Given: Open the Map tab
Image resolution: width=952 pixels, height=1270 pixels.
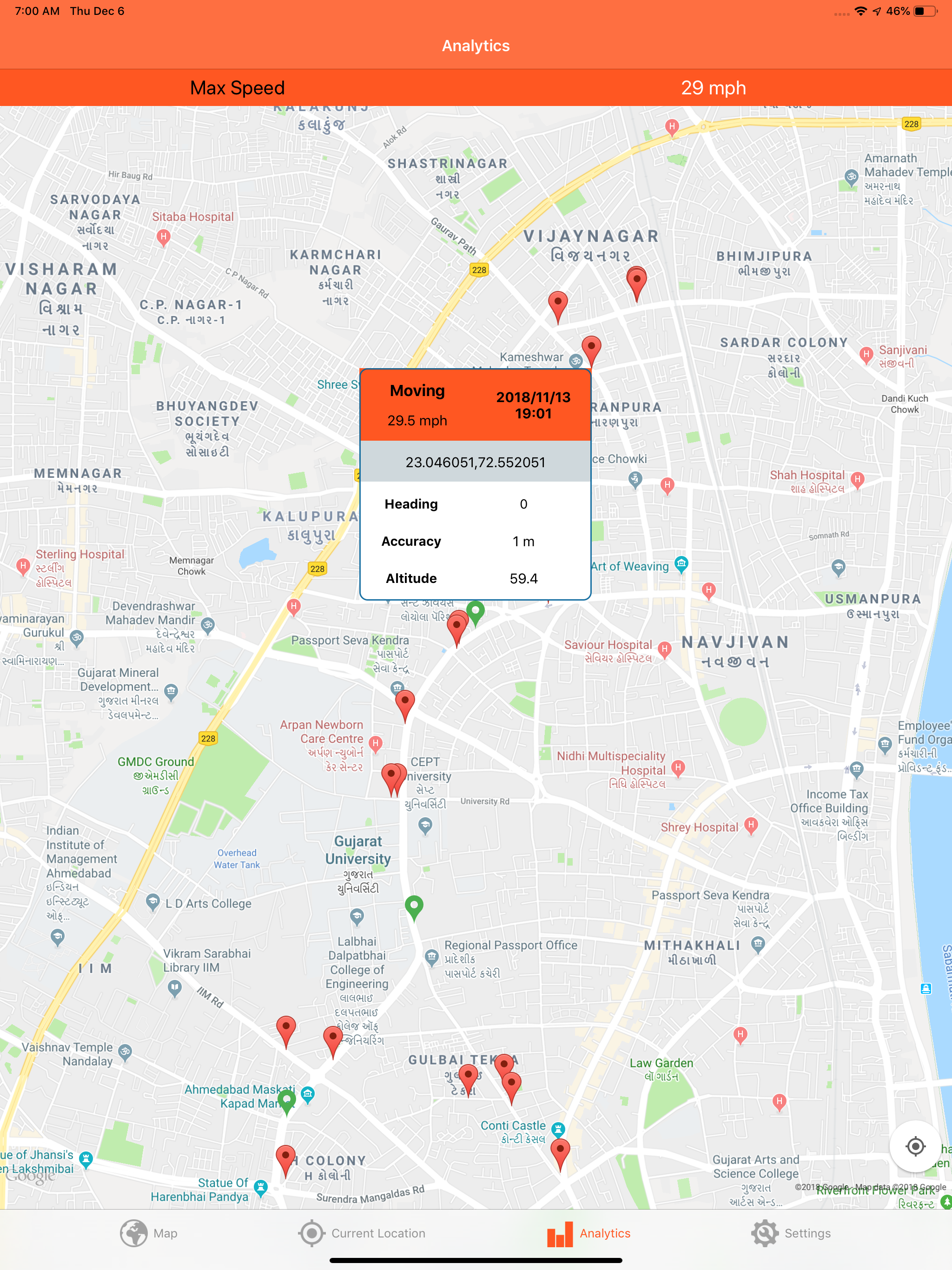Looking at the screenshot, I should (x=149, y=1233).
